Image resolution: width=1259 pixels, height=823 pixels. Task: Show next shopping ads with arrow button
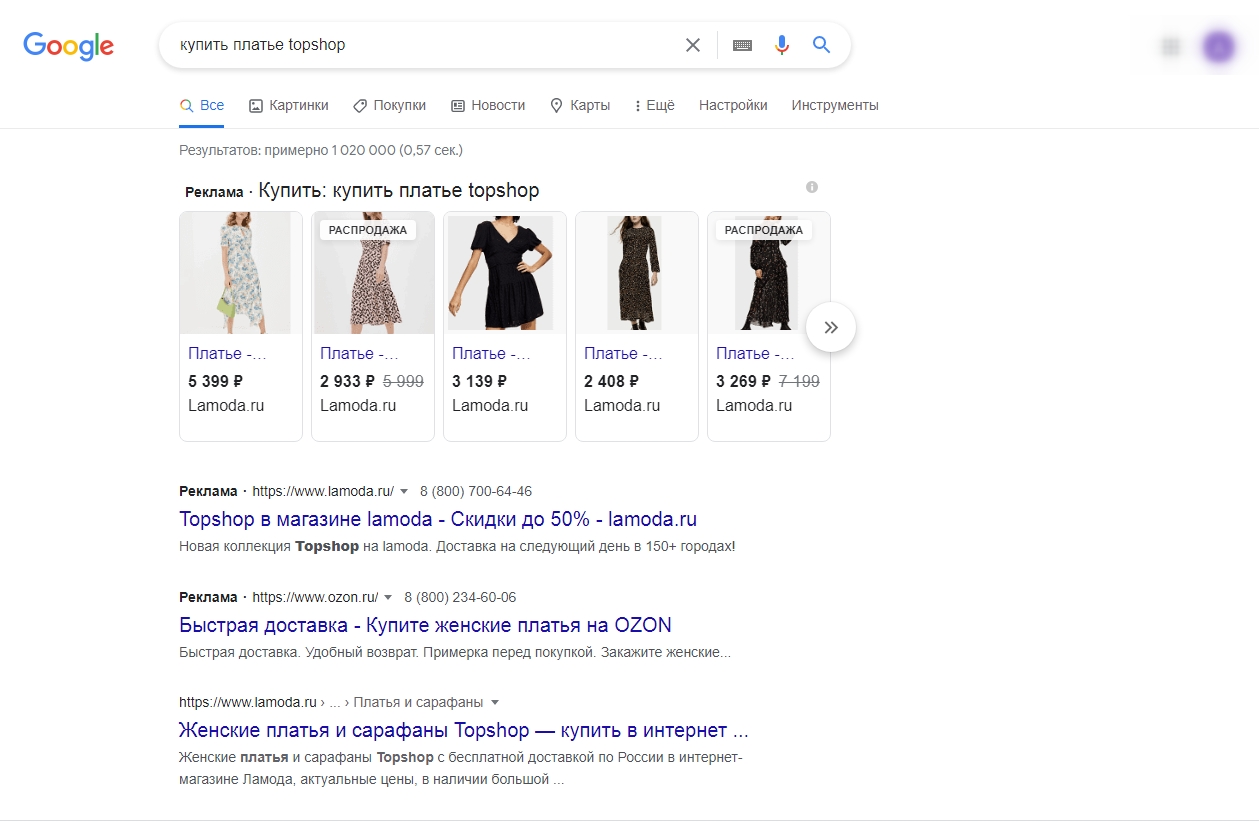coord(831,327)
